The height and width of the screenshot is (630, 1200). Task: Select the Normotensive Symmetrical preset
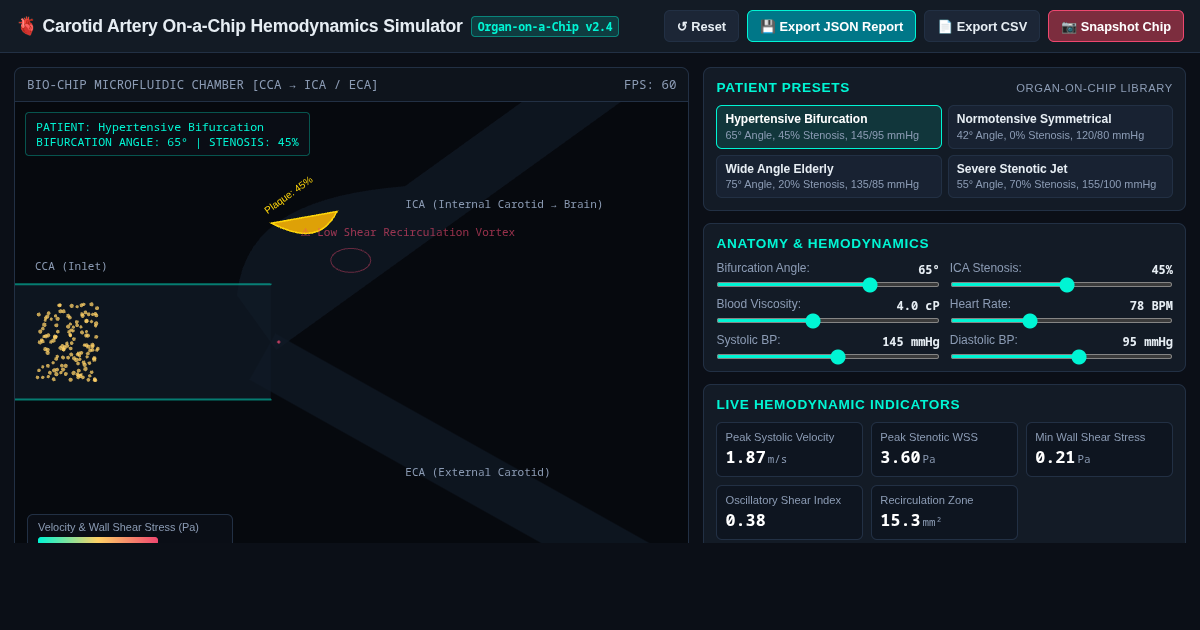1060,127
